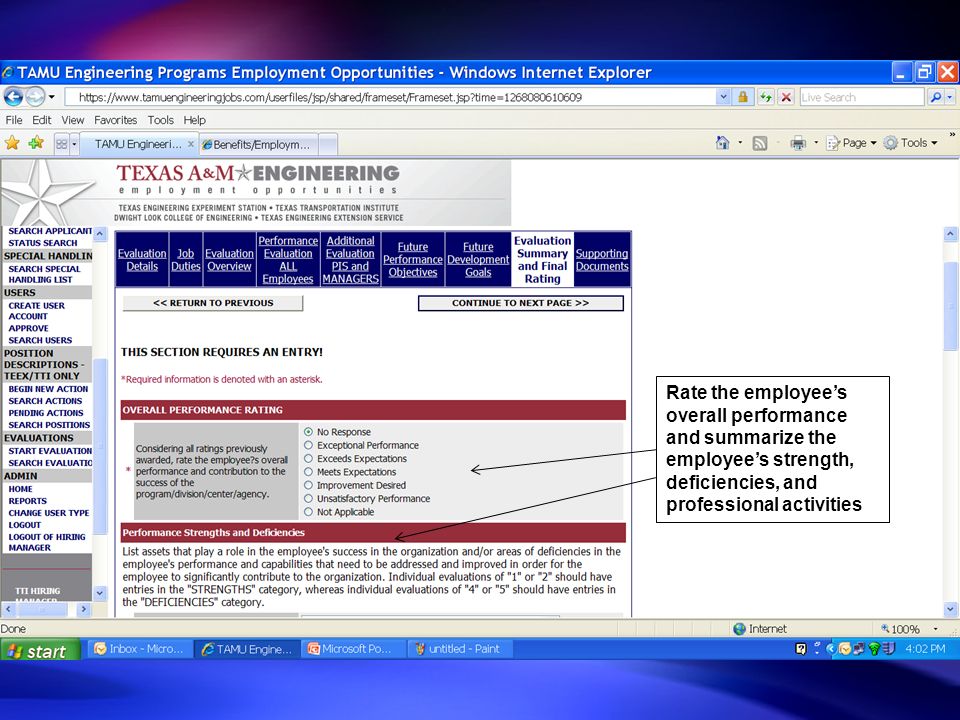Switch to the Benefits/Employm... browser tab
The height and width of the screenshot is (720, 960).
(259, 144)
